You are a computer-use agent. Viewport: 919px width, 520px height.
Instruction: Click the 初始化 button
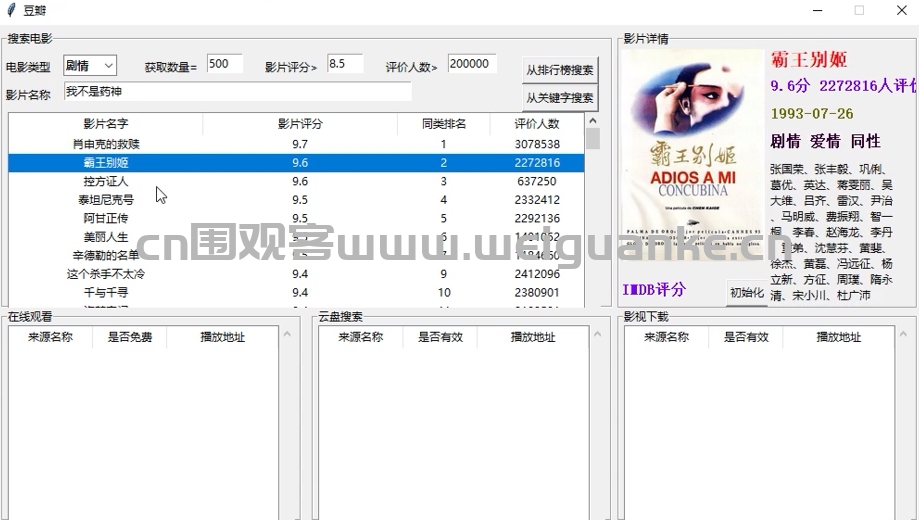coord(747,292)
